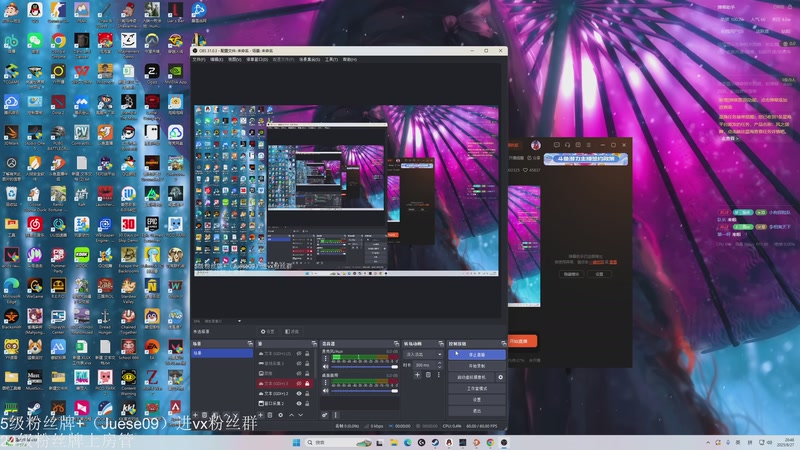800x450 pixels.
Task: Add a new source with plus icon
Action: (x=261, y=415)
